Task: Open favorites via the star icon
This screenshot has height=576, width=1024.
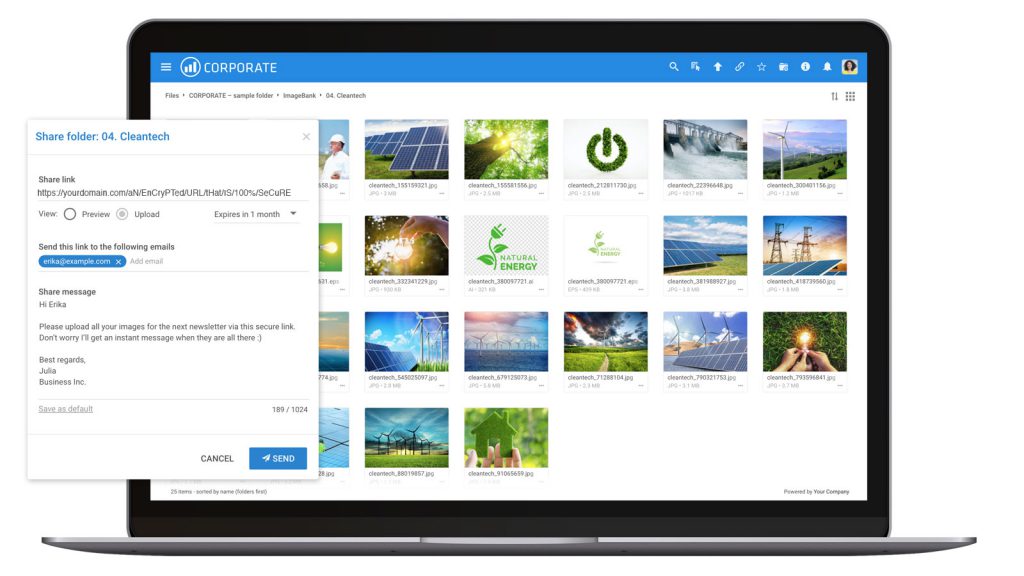Action: 761,66
